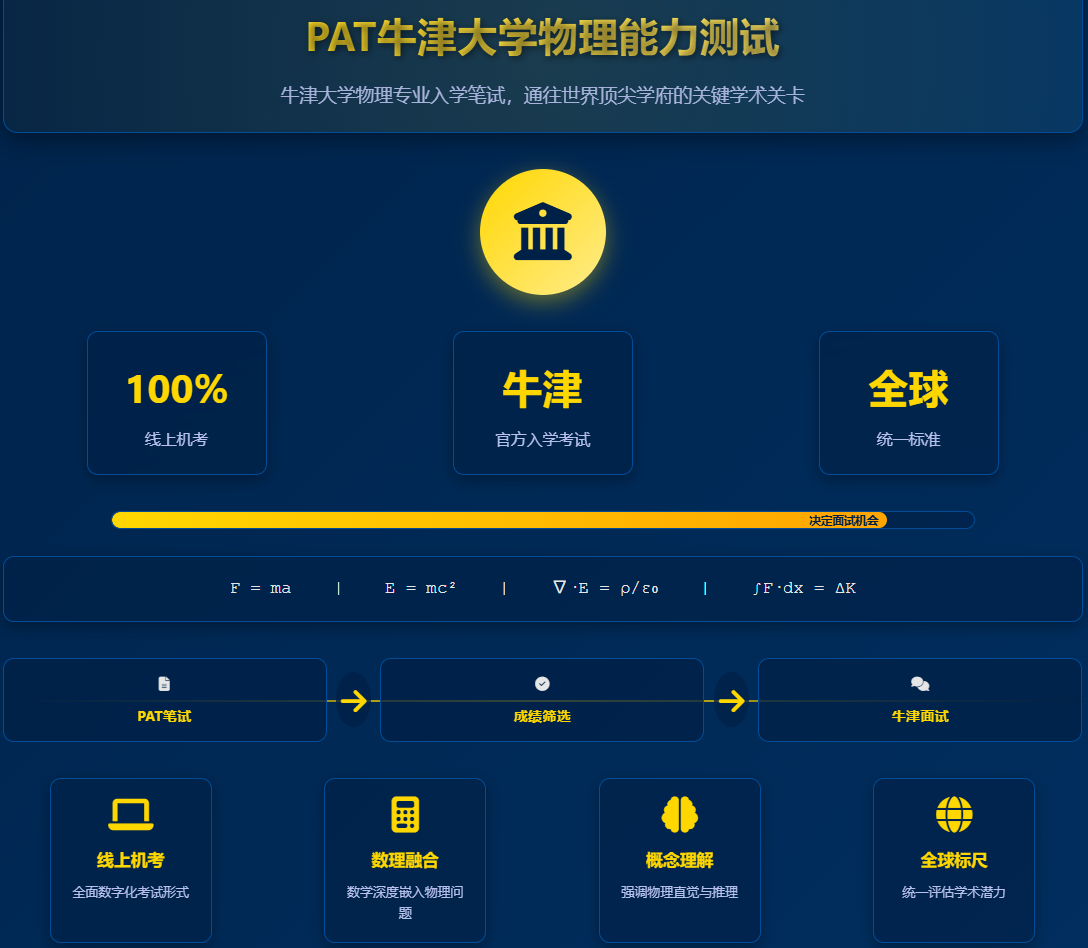The height and width of the screenshot is (948, 1088).
Task: Click the document icon above PAT笔试
Action: 164,684
